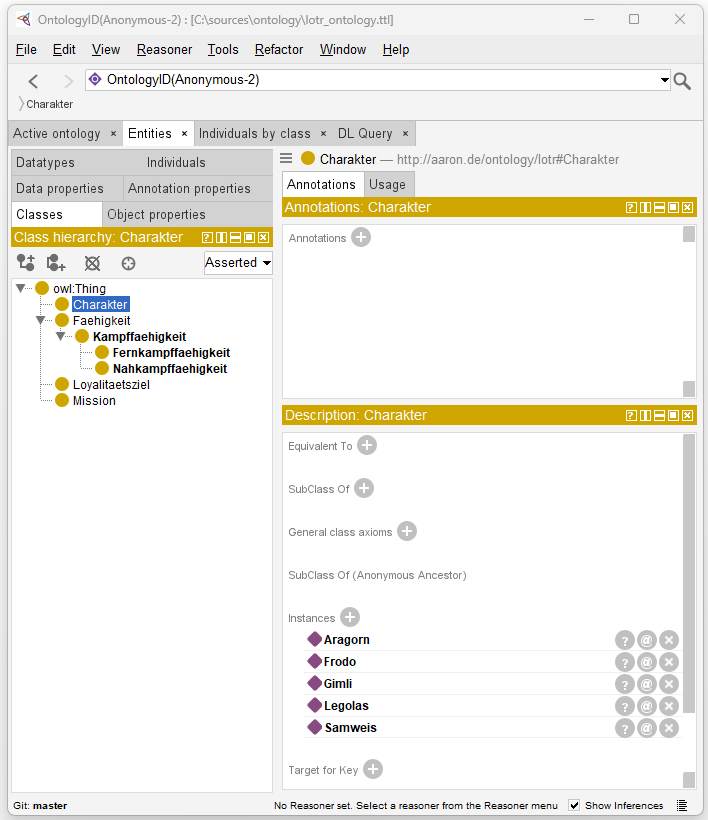Remove the Aragorn instance
The height and width of the screenshot is (820, 708).
click(669, 640)
